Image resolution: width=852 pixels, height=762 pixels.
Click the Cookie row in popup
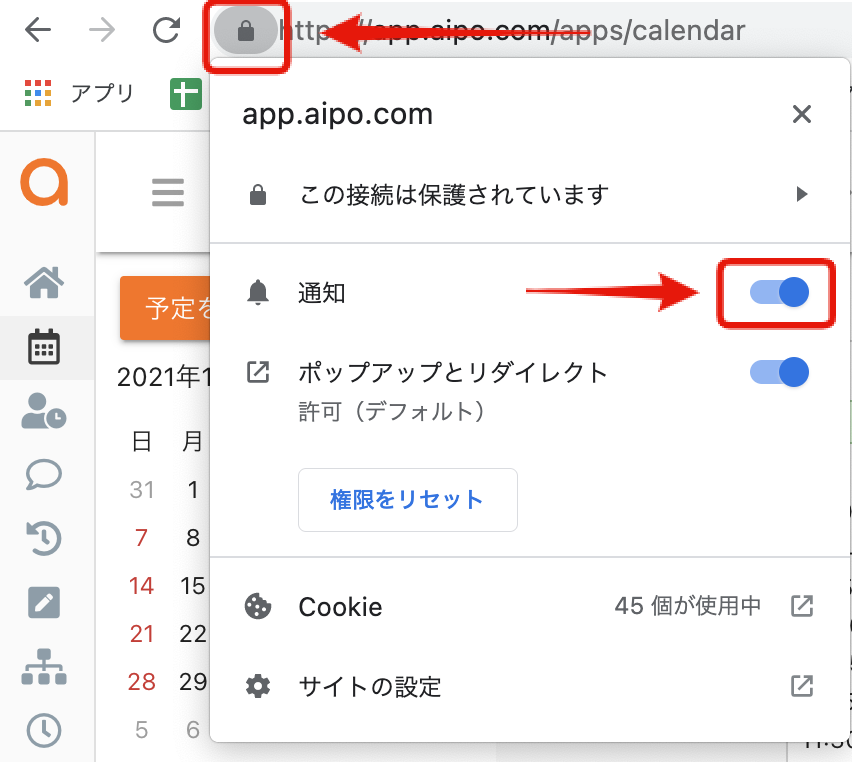coord(530,607)
